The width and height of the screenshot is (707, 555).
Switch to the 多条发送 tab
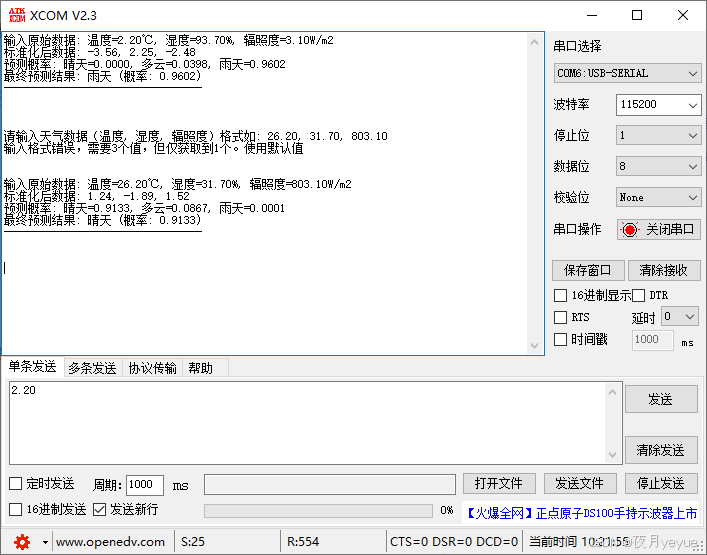click(92, 368)
